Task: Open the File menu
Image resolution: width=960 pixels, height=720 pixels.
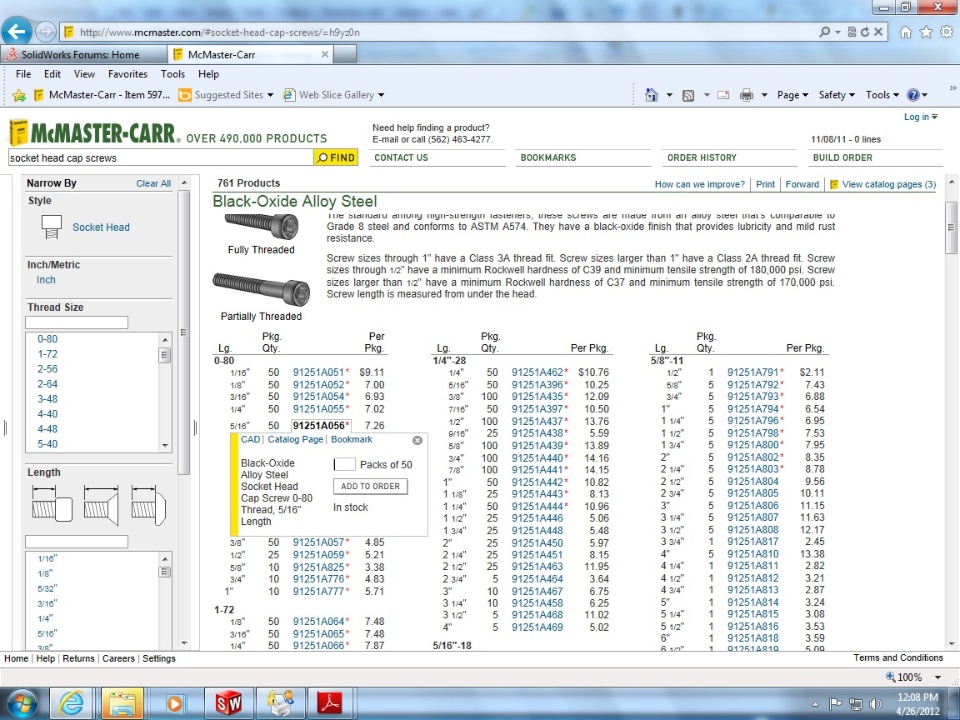Action: (x=23, y=74)
